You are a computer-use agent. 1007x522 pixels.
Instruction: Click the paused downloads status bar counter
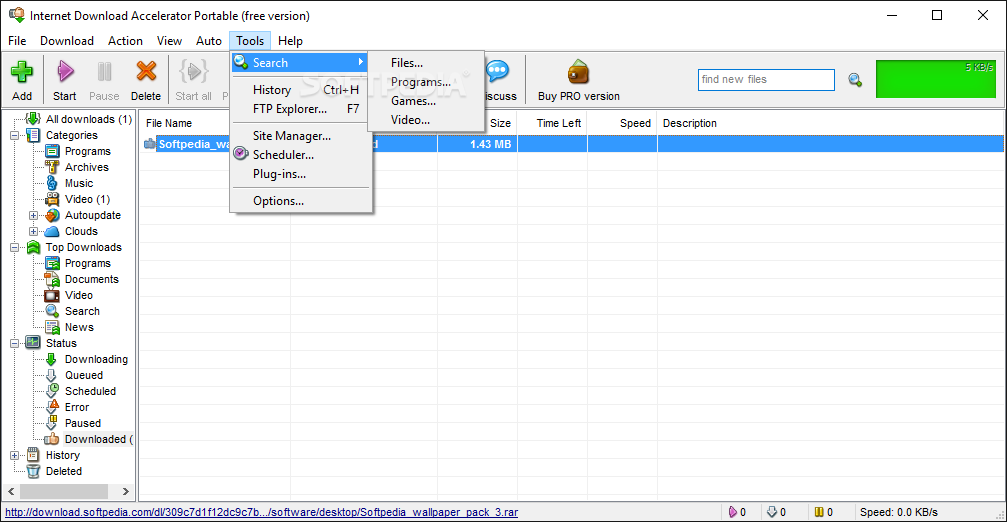[823, 512]
